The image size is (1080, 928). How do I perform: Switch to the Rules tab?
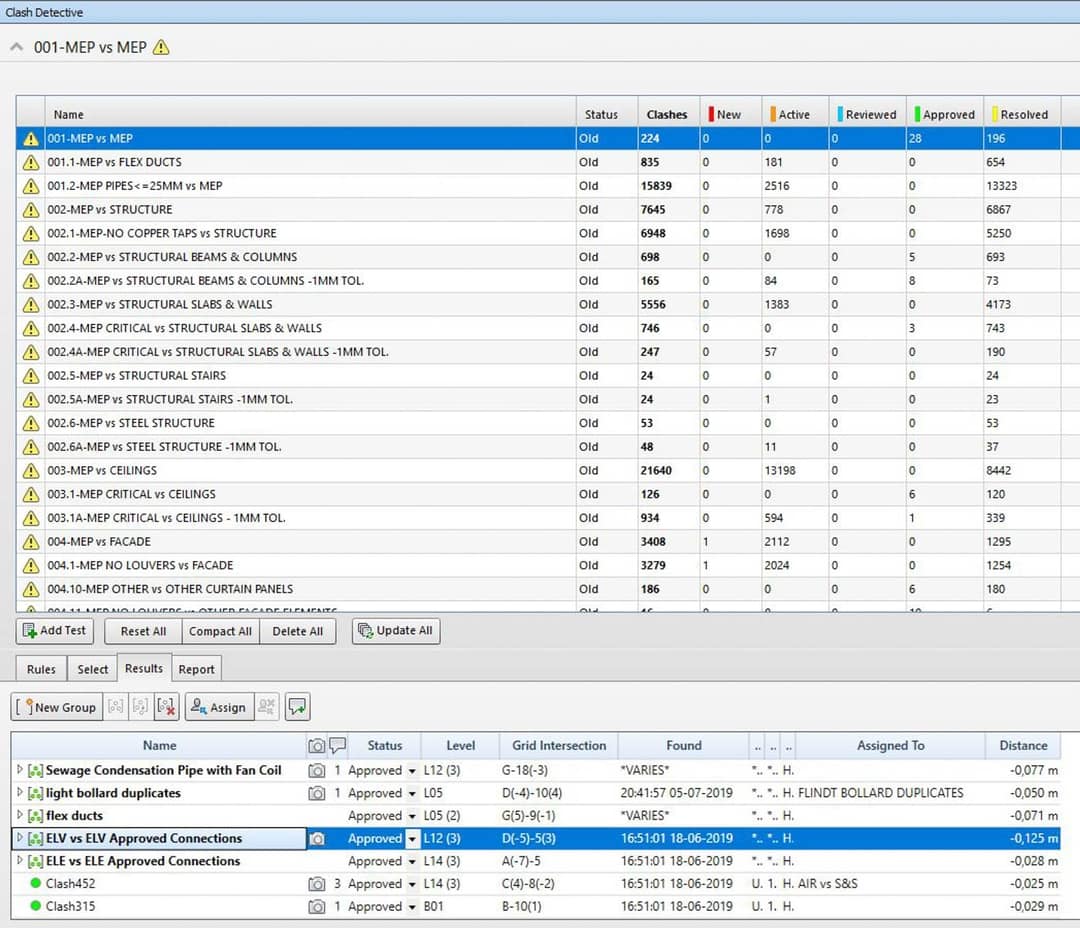[41, 669]
